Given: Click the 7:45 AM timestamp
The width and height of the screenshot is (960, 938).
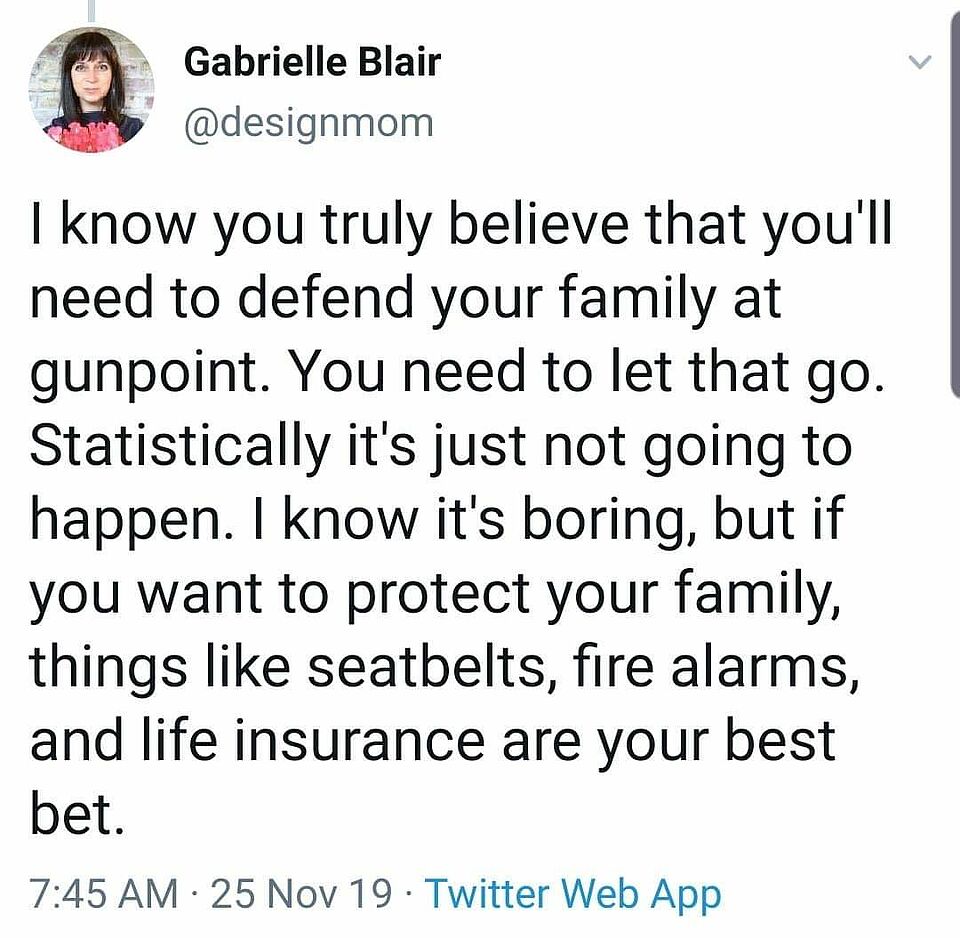Looking at the screenshot, I should pyautogui.click(x=104, y=893).
